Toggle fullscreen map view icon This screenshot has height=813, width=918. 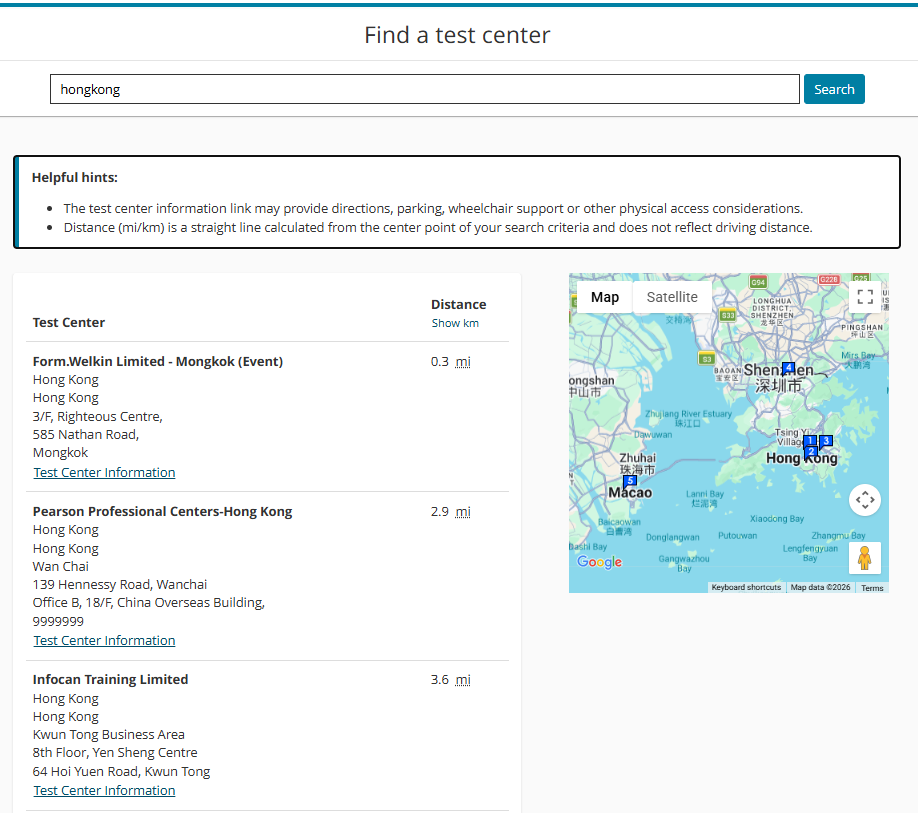click(865, 297)
